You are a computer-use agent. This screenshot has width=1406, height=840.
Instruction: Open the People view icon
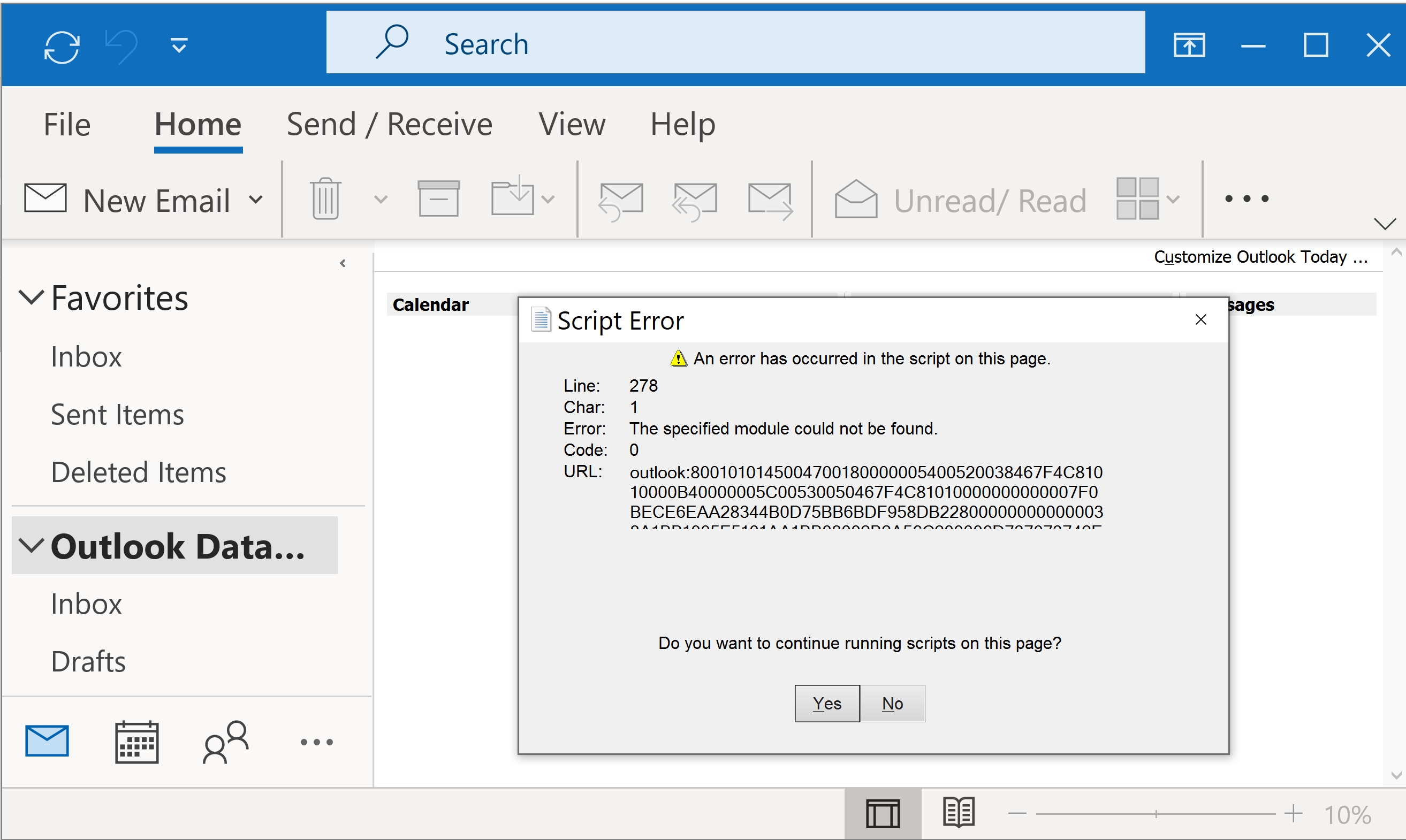tap(225, 741)
